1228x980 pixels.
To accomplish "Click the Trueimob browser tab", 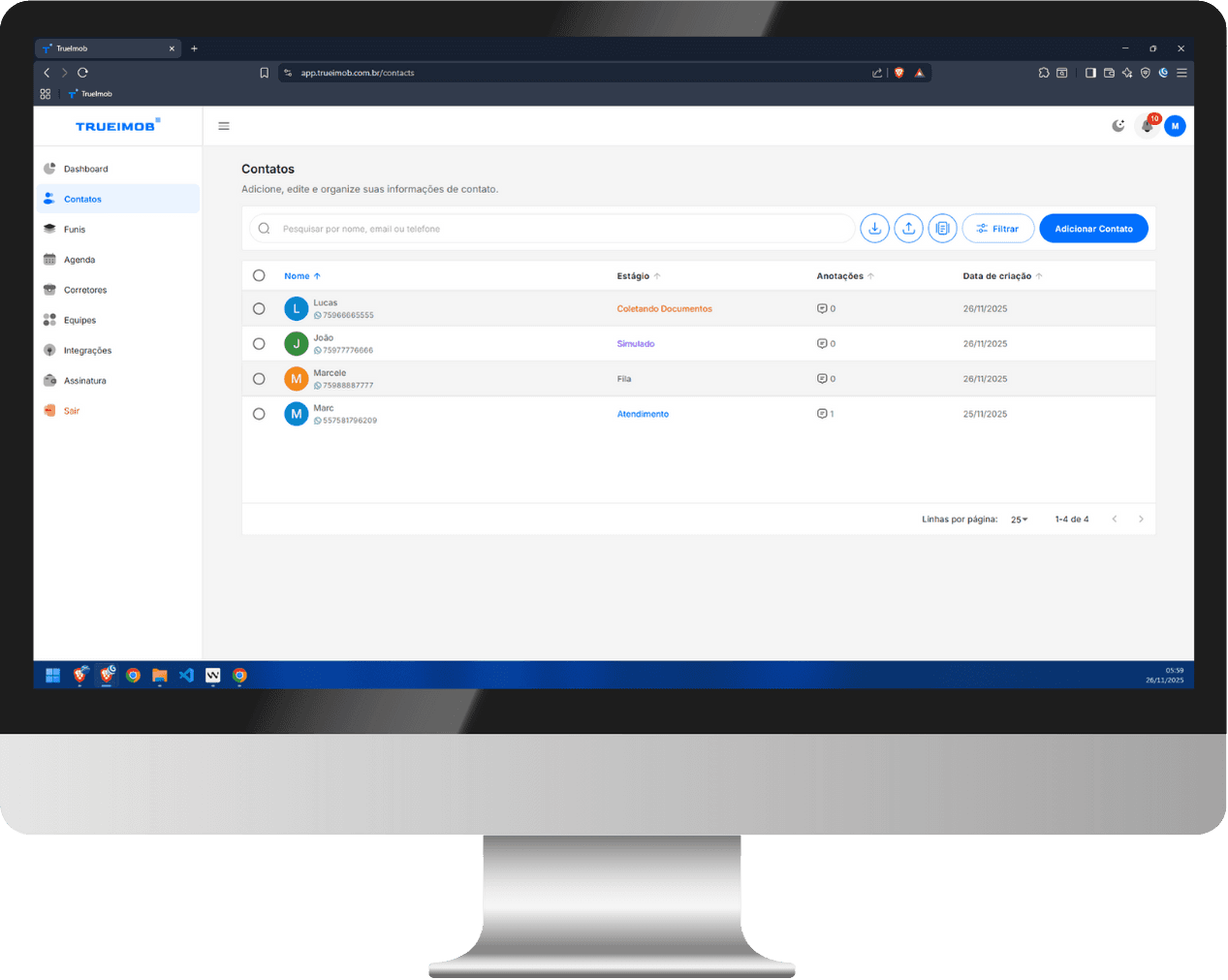I will (x=107, y=47).
